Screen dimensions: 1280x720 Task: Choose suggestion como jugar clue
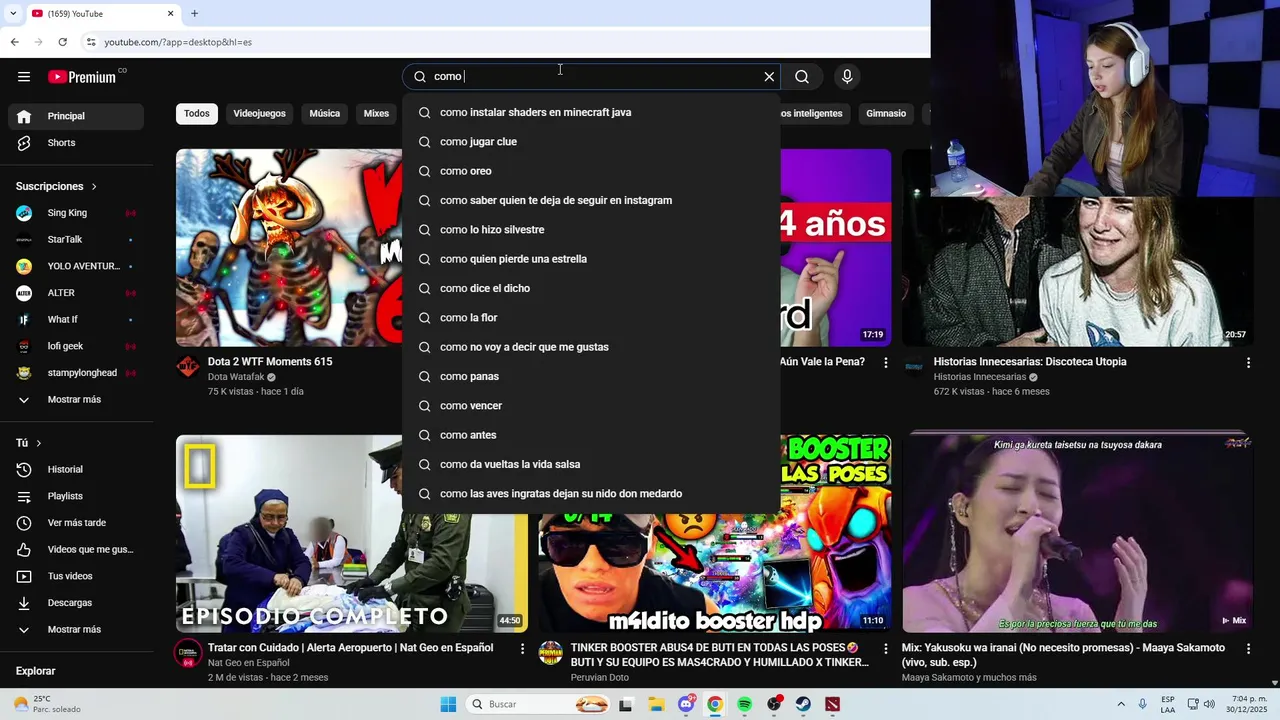pos(591,142)
